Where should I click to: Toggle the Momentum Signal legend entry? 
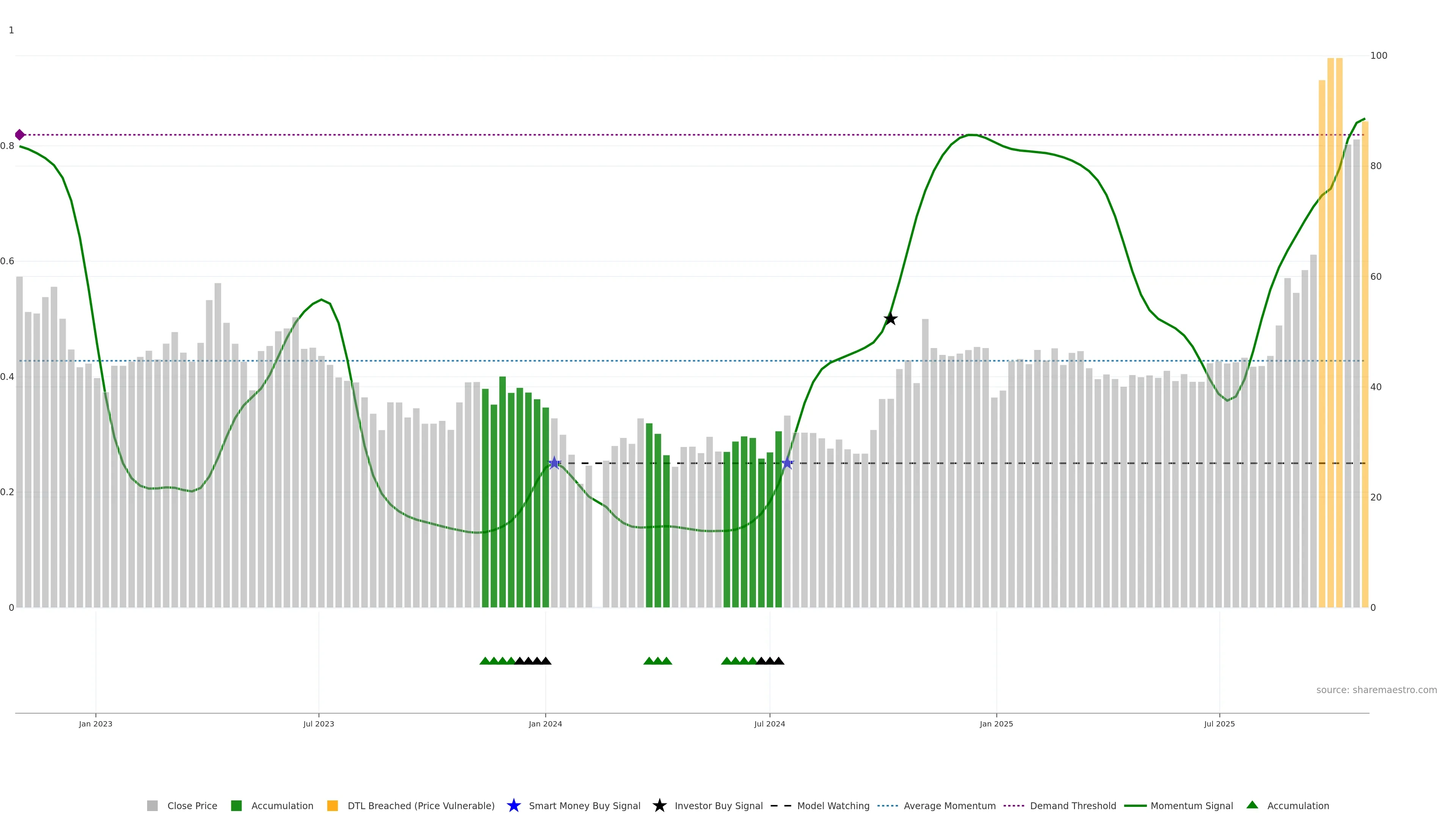[1191, 805]
